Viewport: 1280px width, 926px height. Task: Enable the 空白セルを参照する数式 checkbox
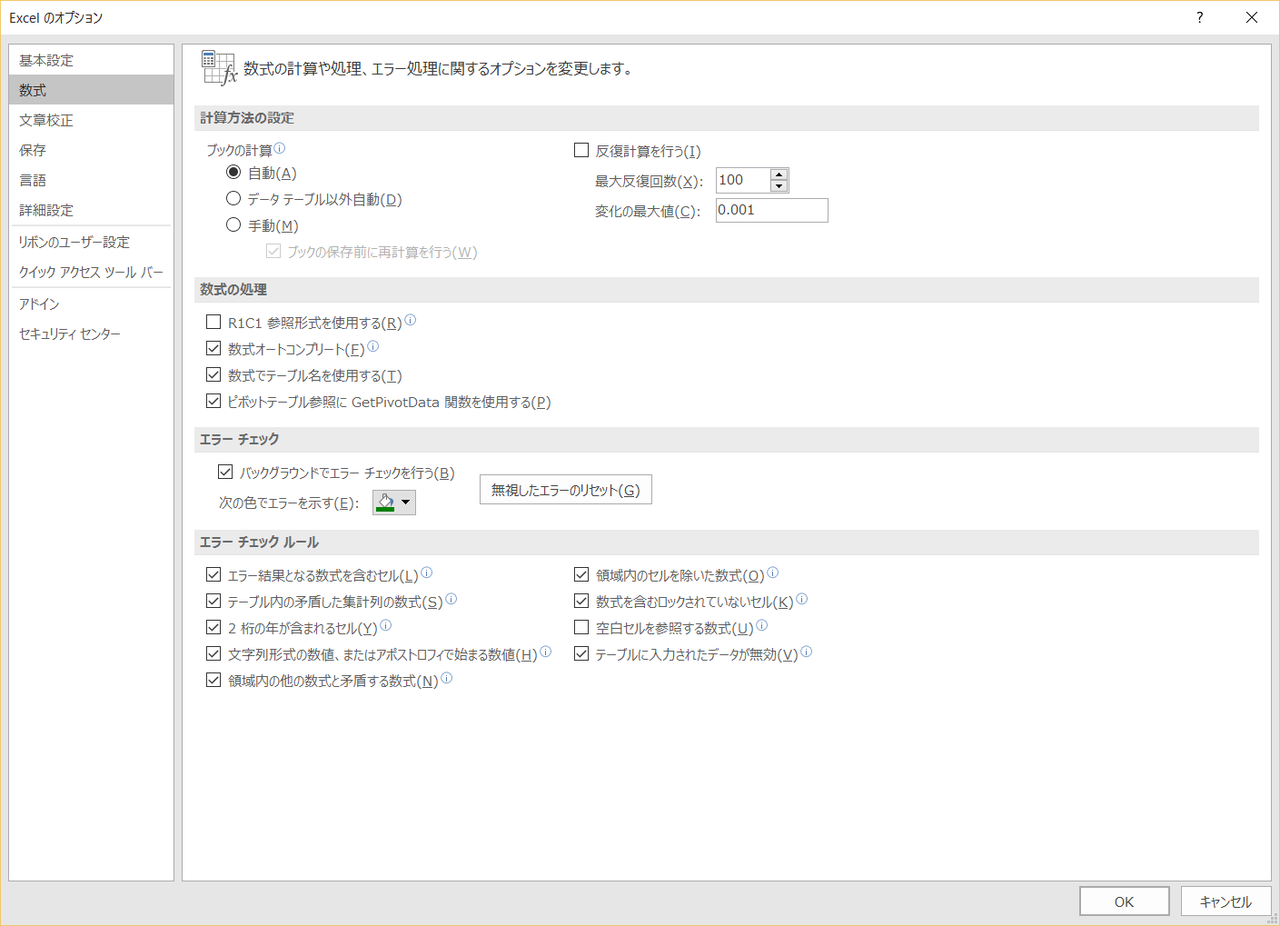tap(581, 628)
